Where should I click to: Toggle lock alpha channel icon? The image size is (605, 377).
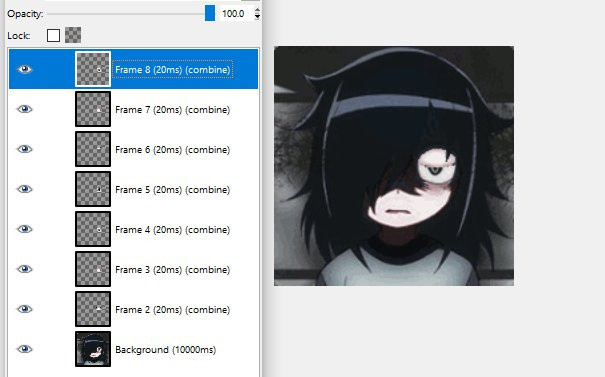[x=73, y=35]
